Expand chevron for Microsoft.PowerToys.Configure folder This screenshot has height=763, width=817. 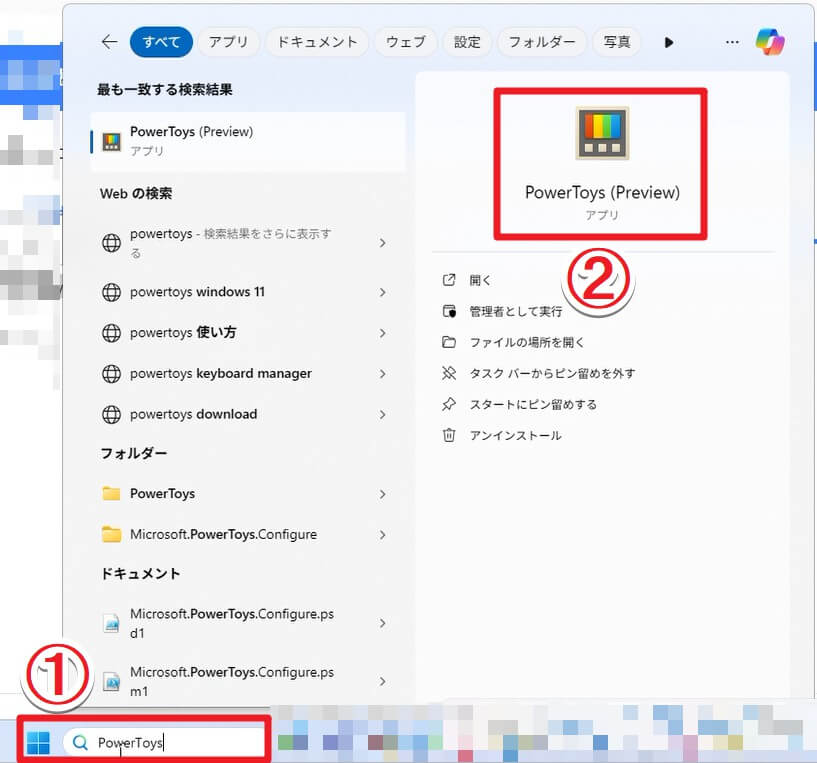tap(382, 535)
